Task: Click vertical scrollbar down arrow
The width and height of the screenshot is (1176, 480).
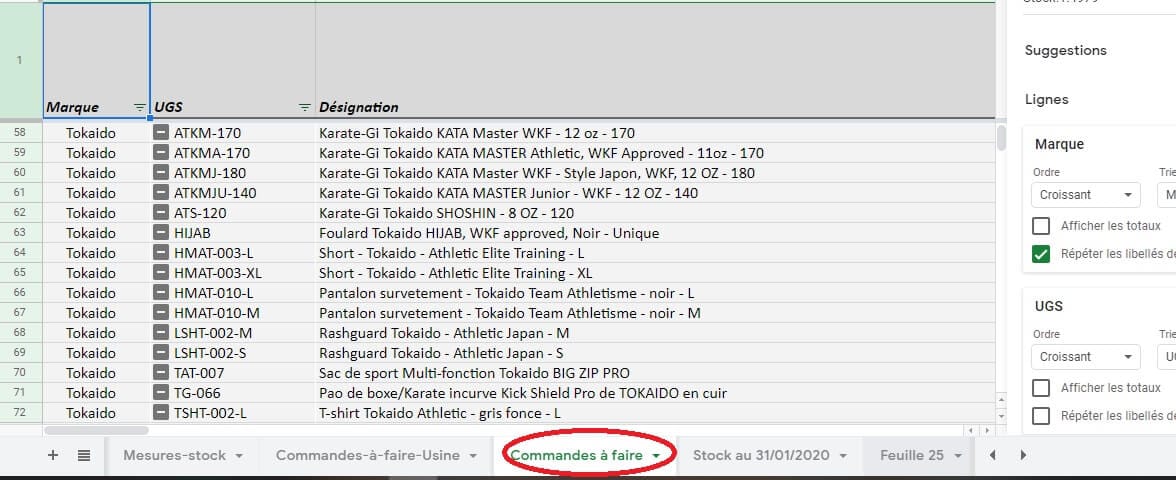Action: pos(1001,416)
